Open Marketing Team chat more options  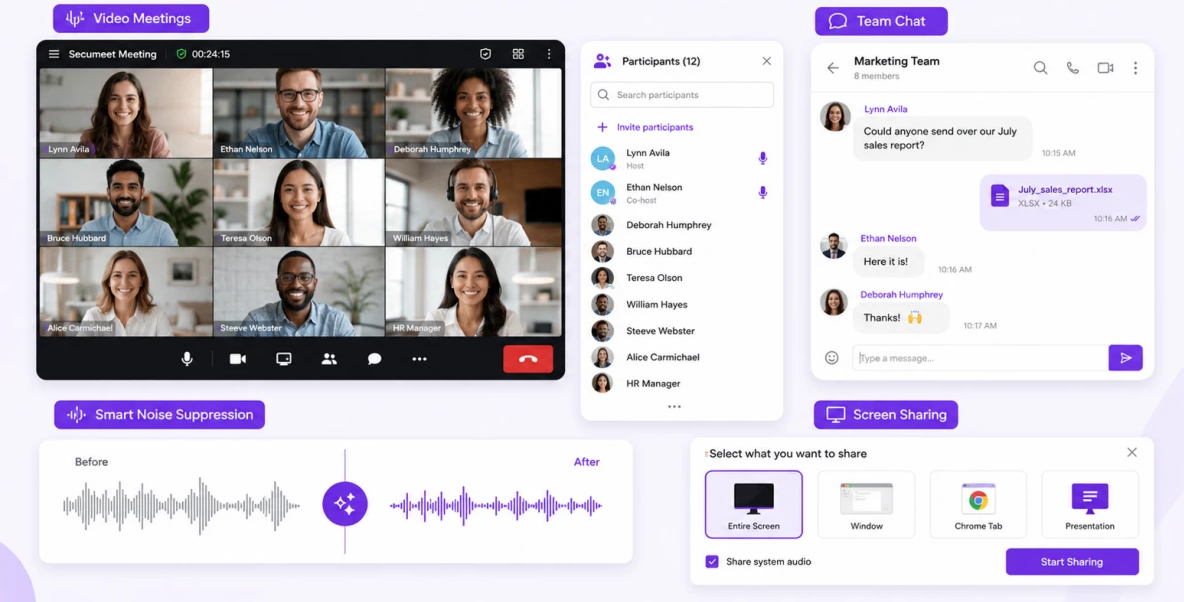pos(1135,68)
